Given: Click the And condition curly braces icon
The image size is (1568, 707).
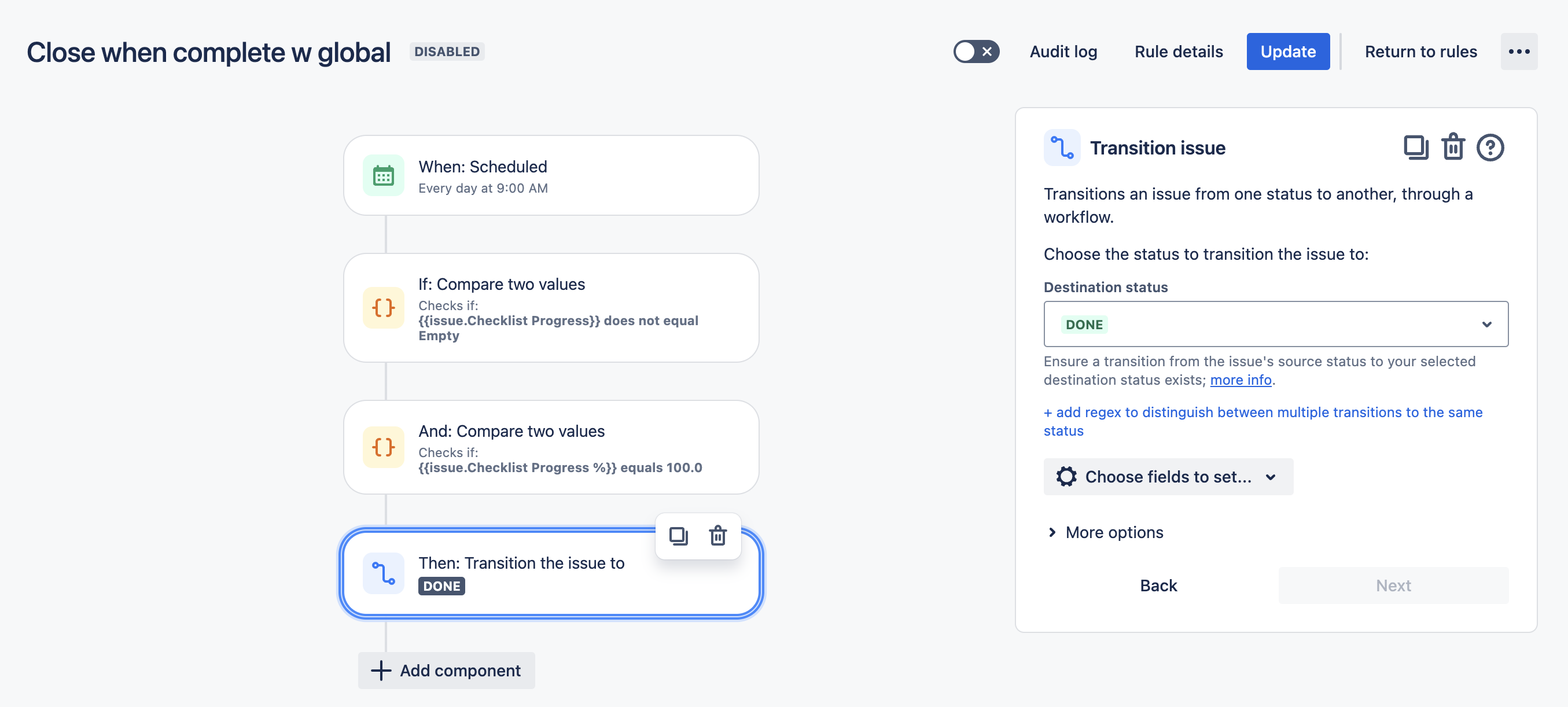Looking at the screenshot, I should tap(383, 447).
